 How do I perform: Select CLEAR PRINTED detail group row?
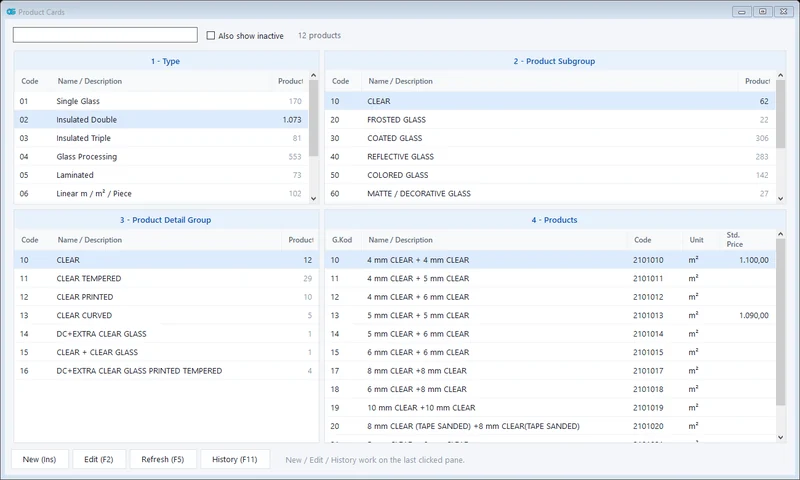coord(166,297)
